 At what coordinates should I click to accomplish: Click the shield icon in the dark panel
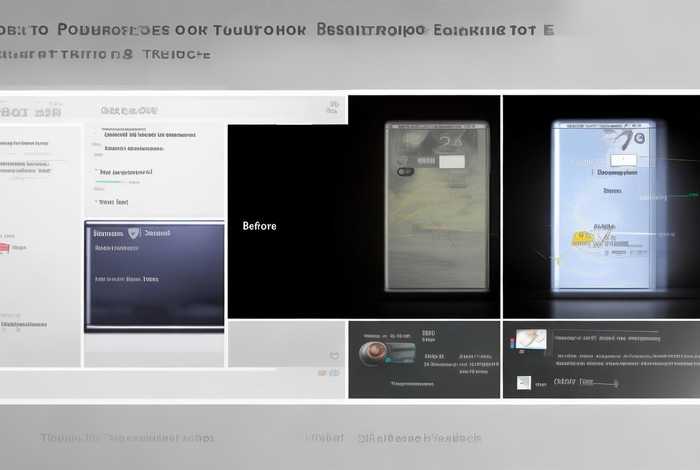click(135, 232)
